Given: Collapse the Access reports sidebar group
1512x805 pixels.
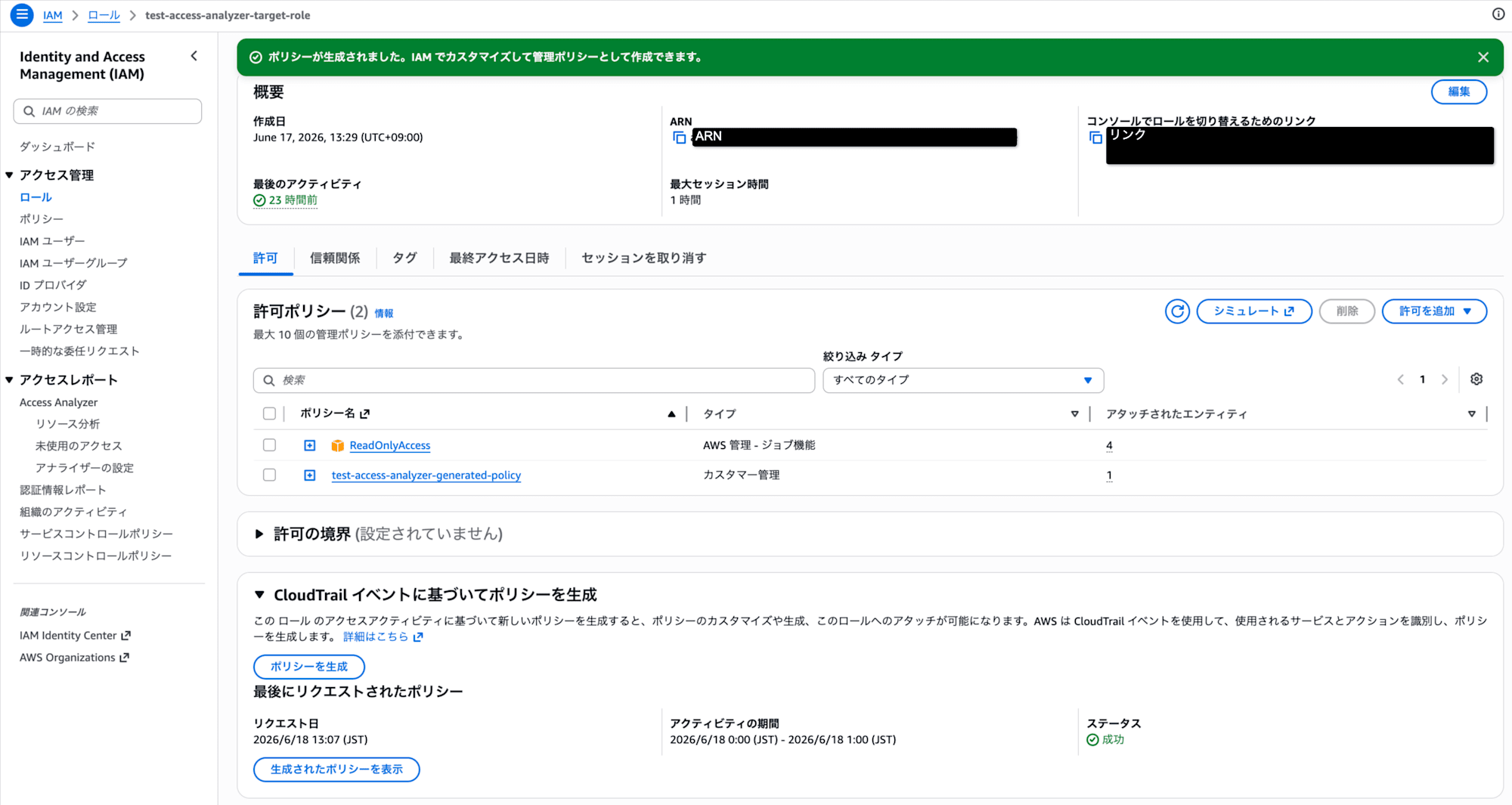Looking at the screenshot, I should (x=9, y=380).
